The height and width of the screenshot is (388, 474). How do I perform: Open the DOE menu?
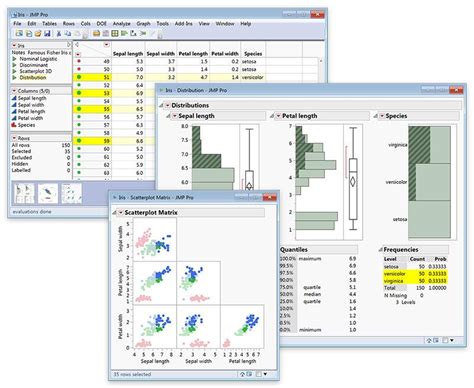(x=102, y=24)
